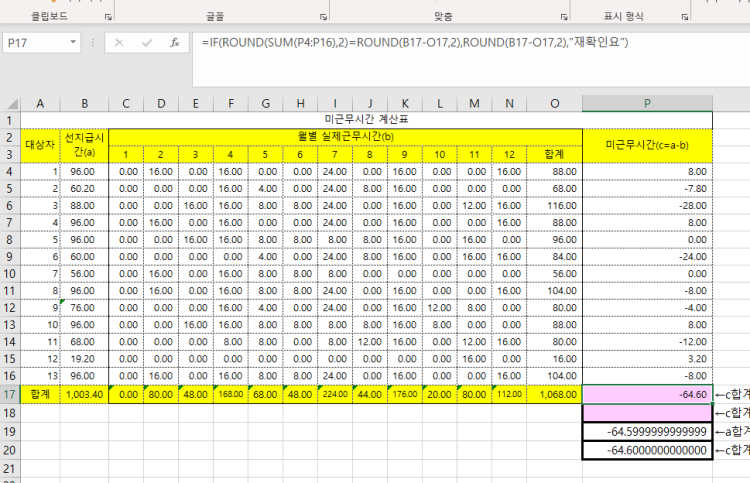Click the 합계 label in row 17
Image resolution: width=750 pixels, height=483 pixels.
[41, 394]
